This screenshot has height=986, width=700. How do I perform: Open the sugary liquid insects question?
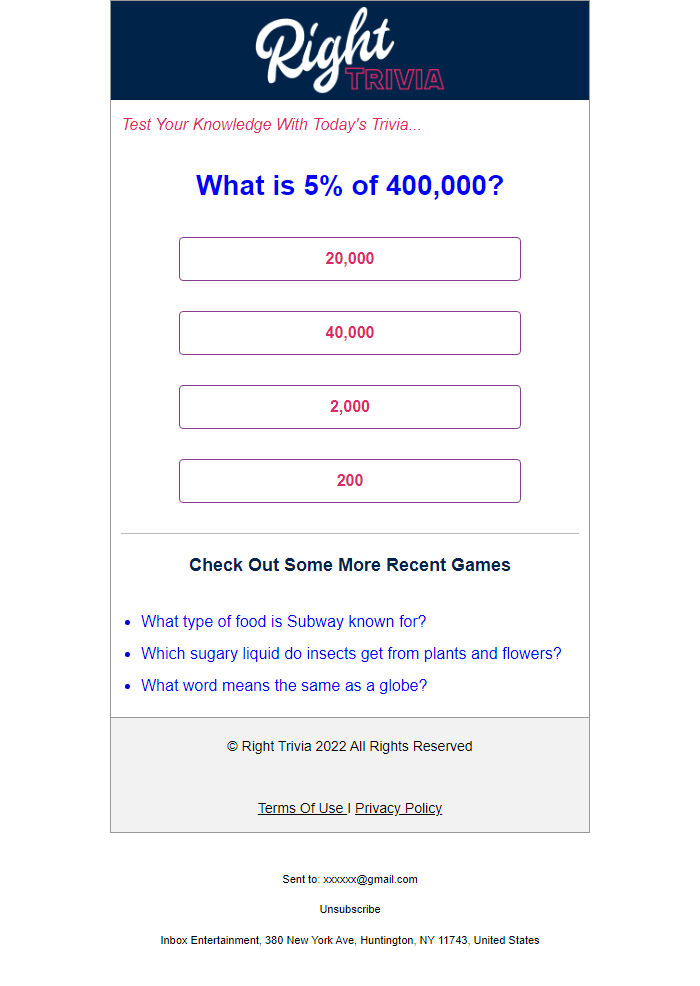(351, 654)
